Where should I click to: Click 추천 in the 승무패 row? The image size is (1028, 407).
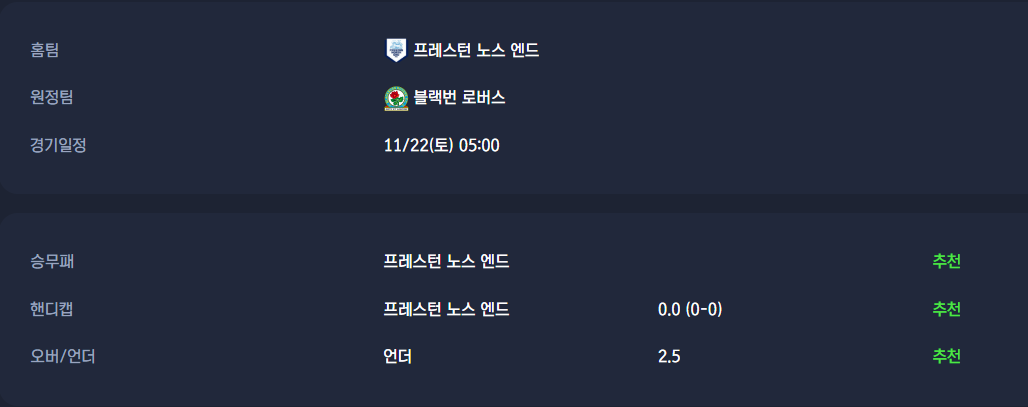[946, 262]
